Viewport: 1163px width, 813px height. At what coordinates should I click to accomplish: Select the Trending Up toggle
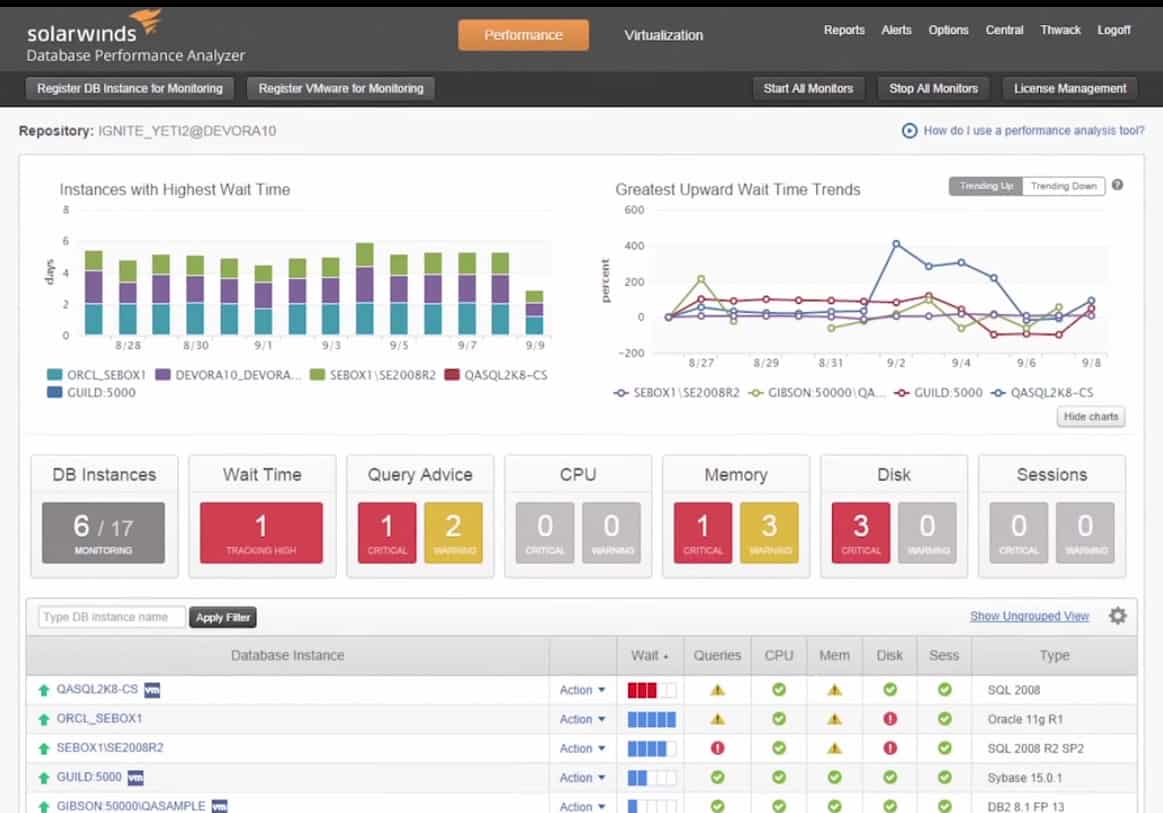(x=986, y=186)
